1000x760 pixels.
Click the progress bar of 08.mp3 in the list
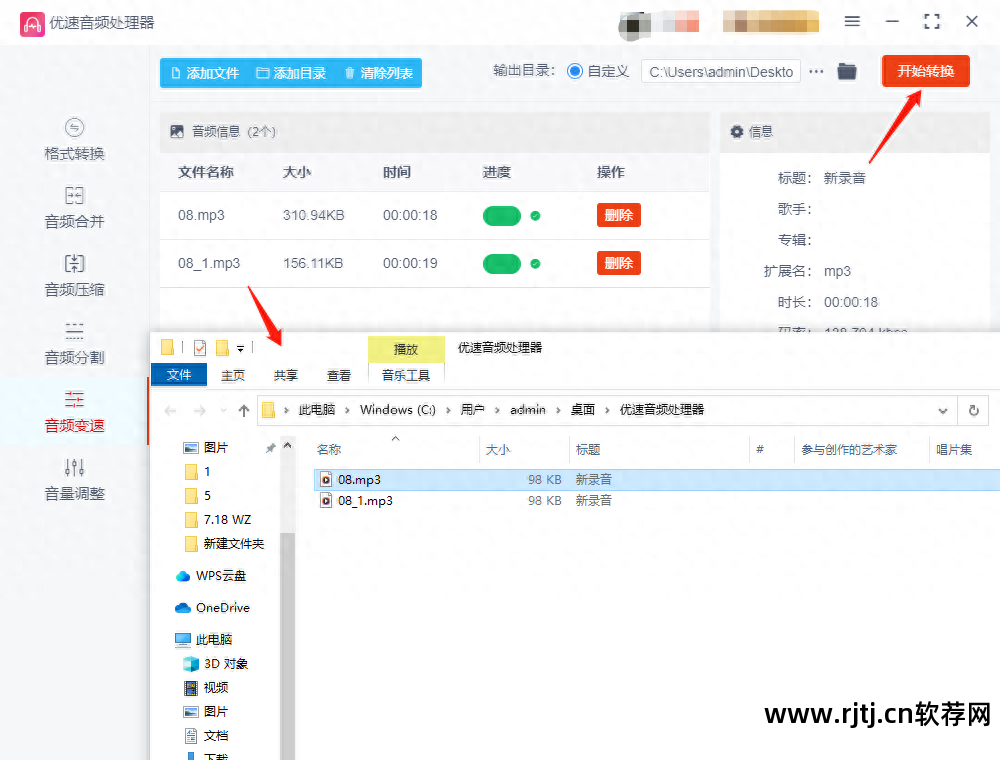pyautogui.click(x=502, y=215)
